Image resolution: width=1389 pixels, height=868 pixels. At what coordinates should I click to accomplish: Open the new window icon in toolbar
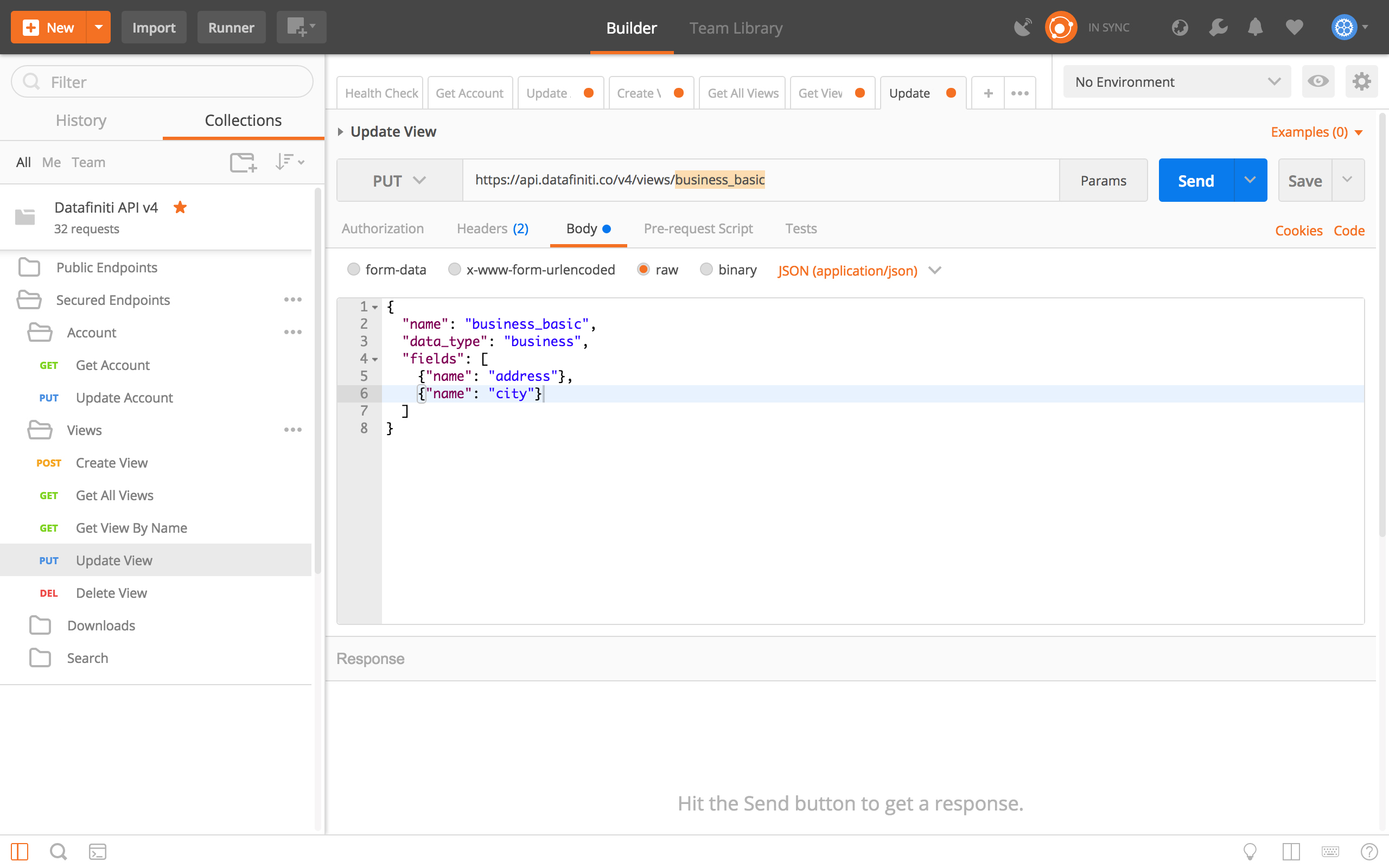pyautogui.click(x=301, y=27)
